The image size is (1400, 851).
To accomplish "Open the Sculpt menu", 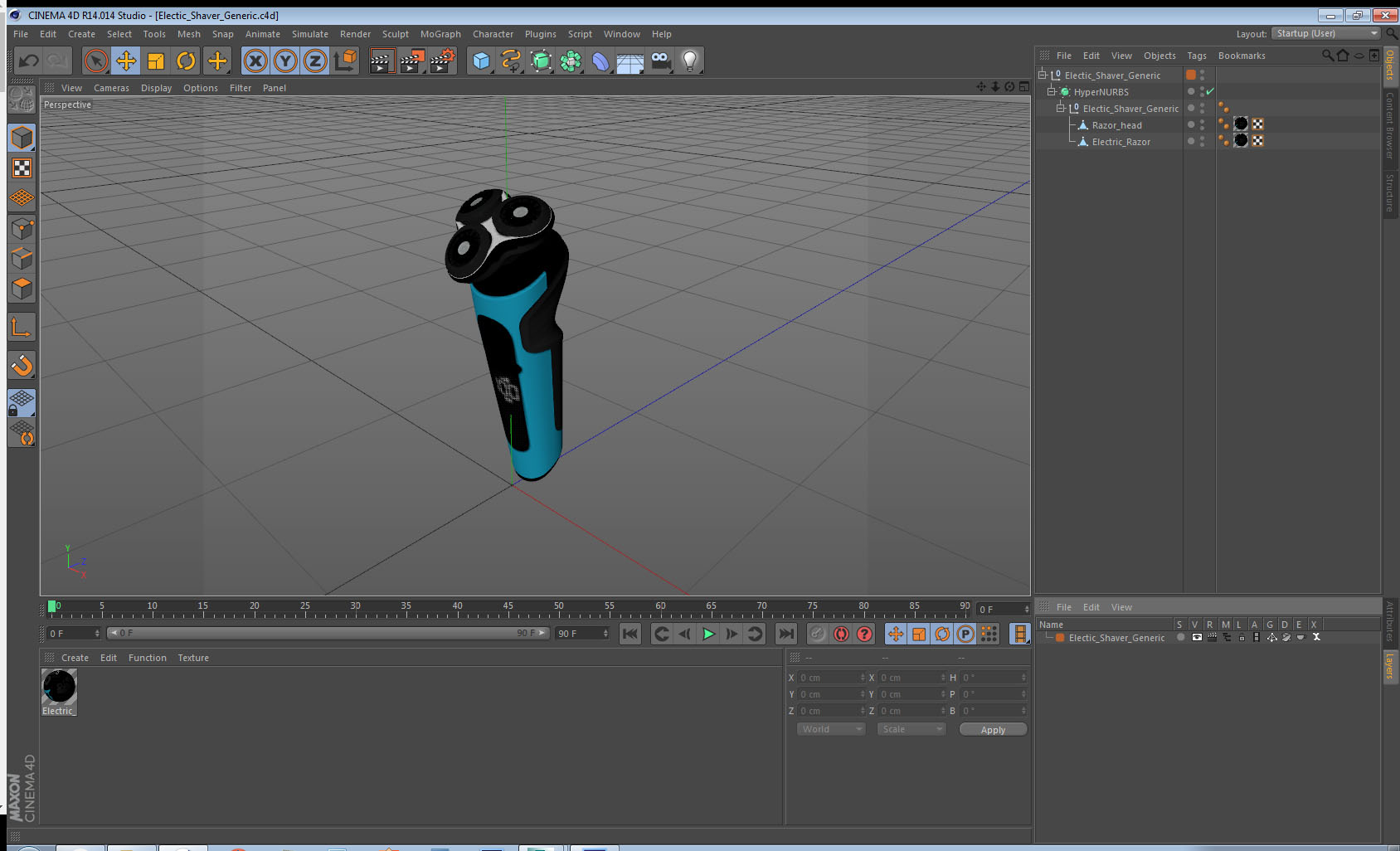I will pos(395,34).
